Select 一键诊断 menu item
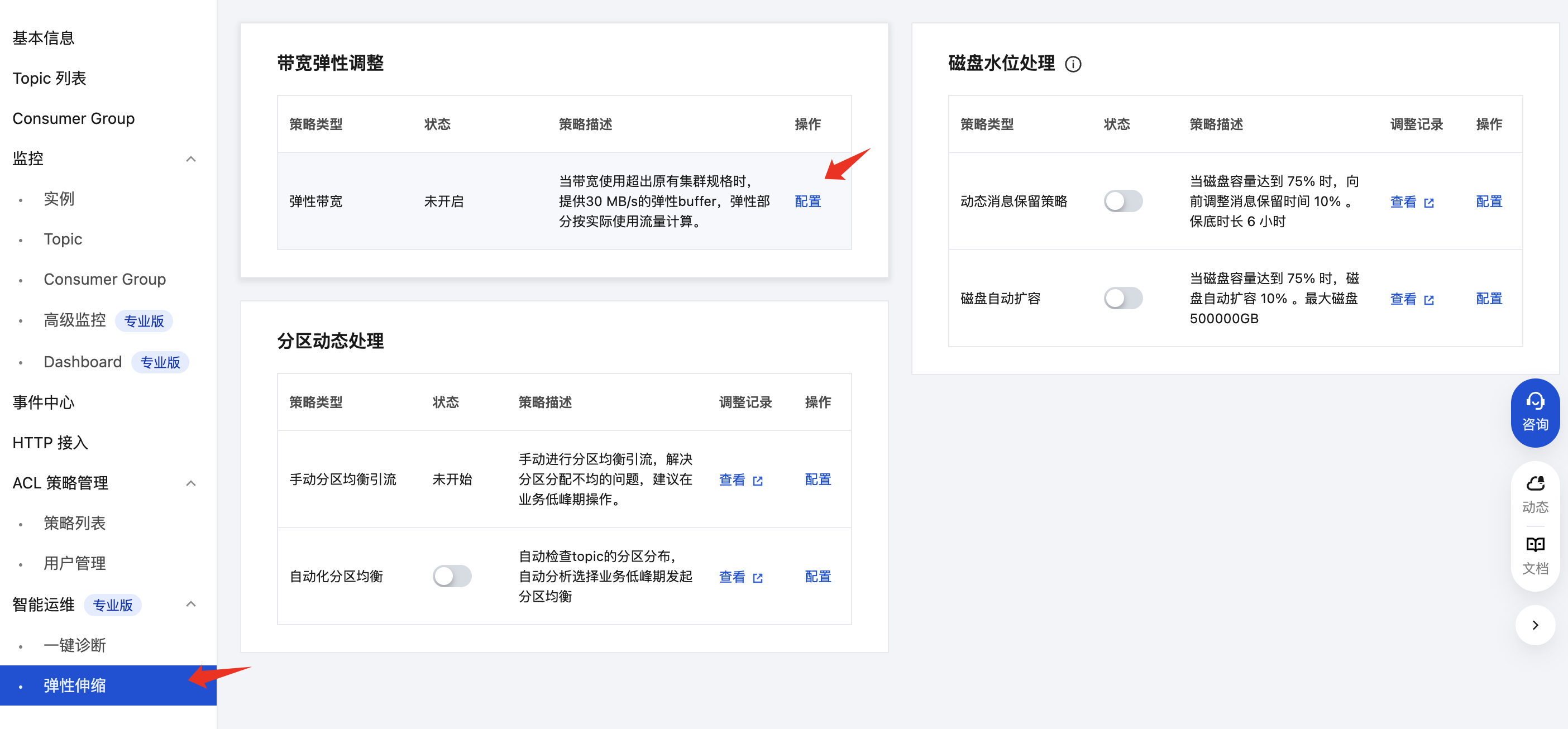The image size is (1568, 729). [x=75, y=645]
